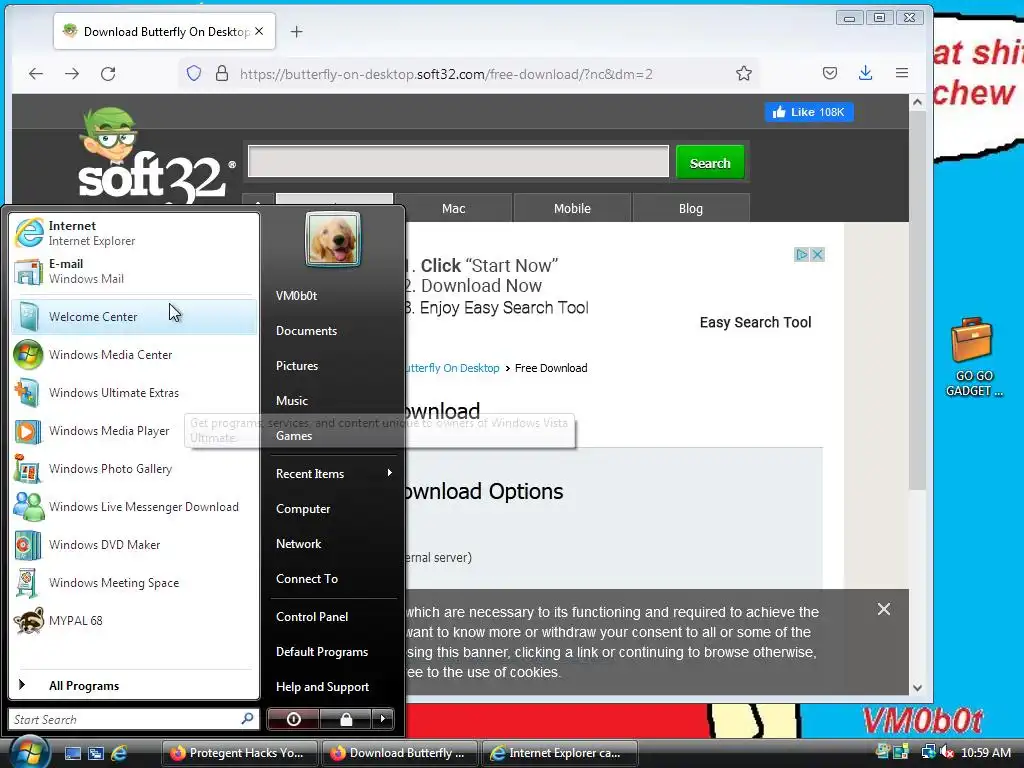Click the Windows Start orb
The height and width of the screenshot is (768, 1024).
click(x=28, y=750)
